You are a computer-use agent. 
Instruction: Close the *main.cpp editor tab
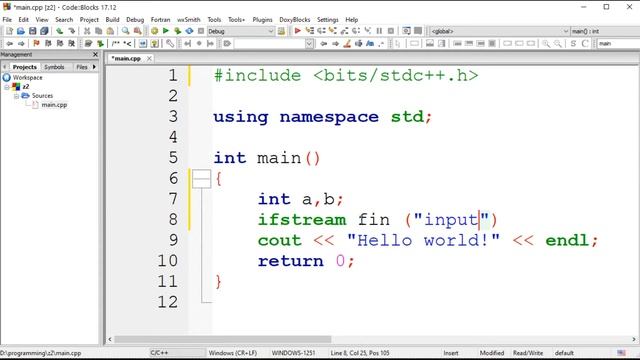point(149,59)
